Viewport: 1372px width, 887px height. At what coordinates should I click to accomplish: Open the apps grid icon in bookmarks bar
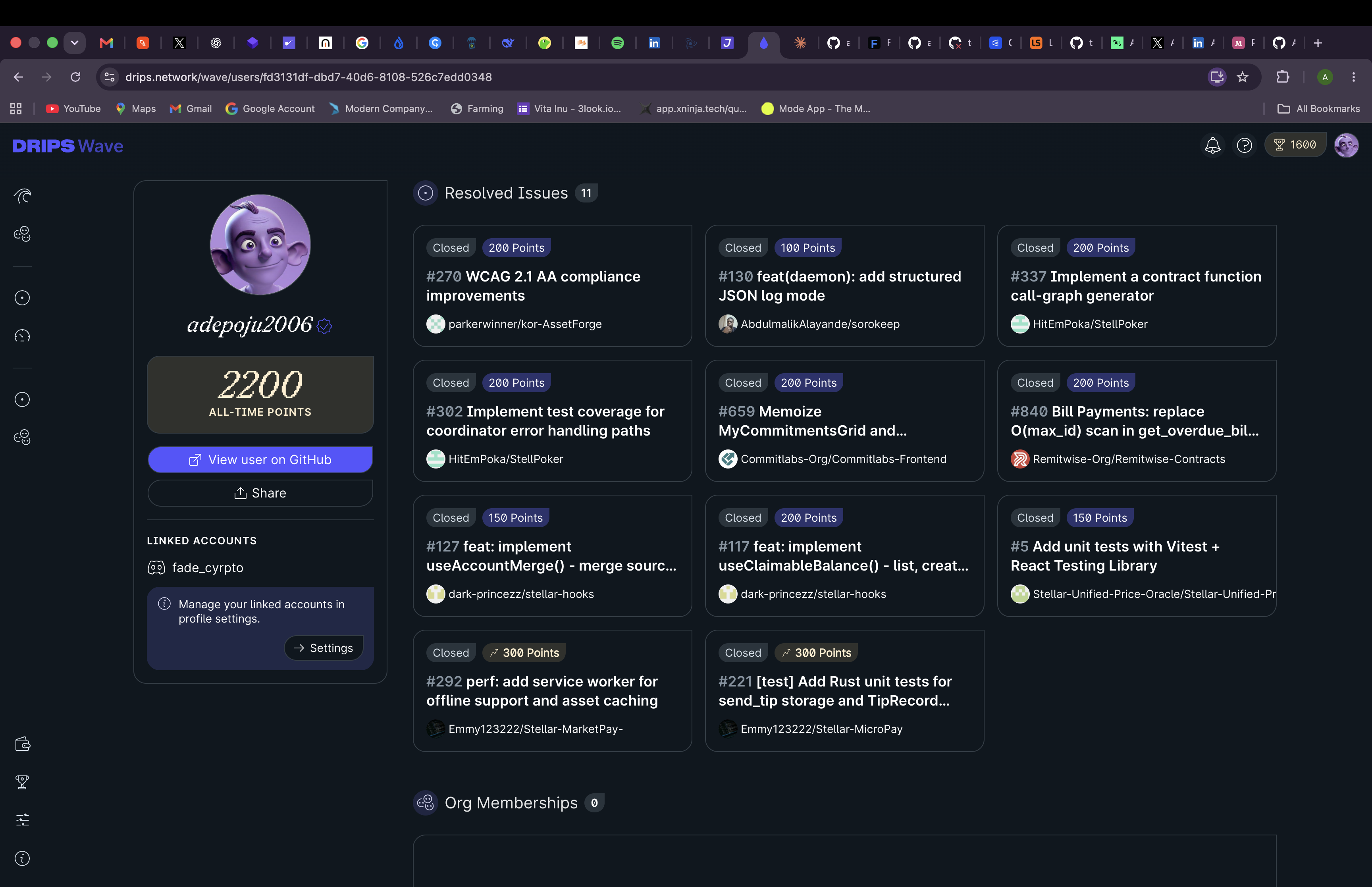click(16, 108)
